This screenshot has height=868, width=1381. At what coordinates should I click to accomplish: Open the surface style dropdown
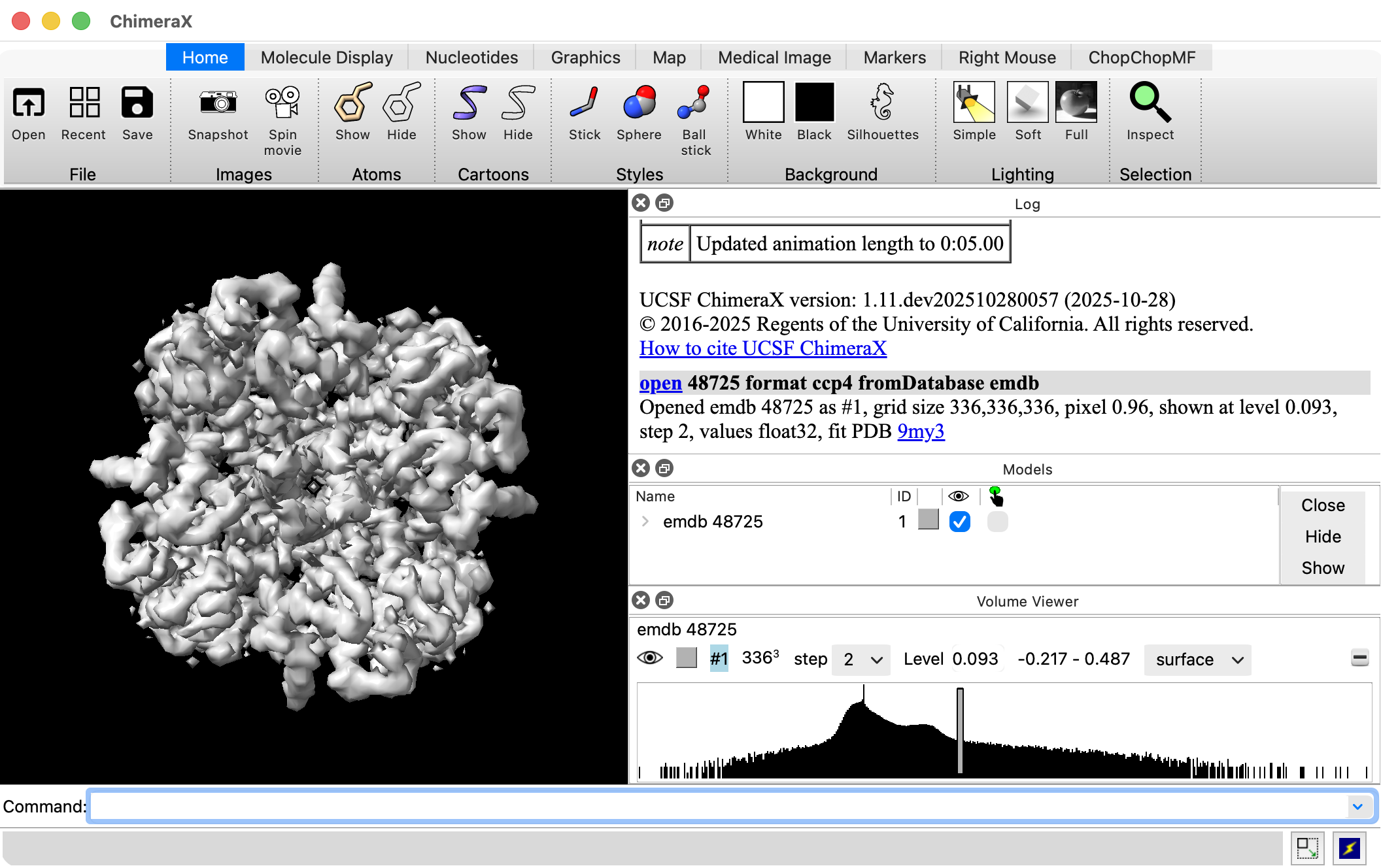[1197, 659]
